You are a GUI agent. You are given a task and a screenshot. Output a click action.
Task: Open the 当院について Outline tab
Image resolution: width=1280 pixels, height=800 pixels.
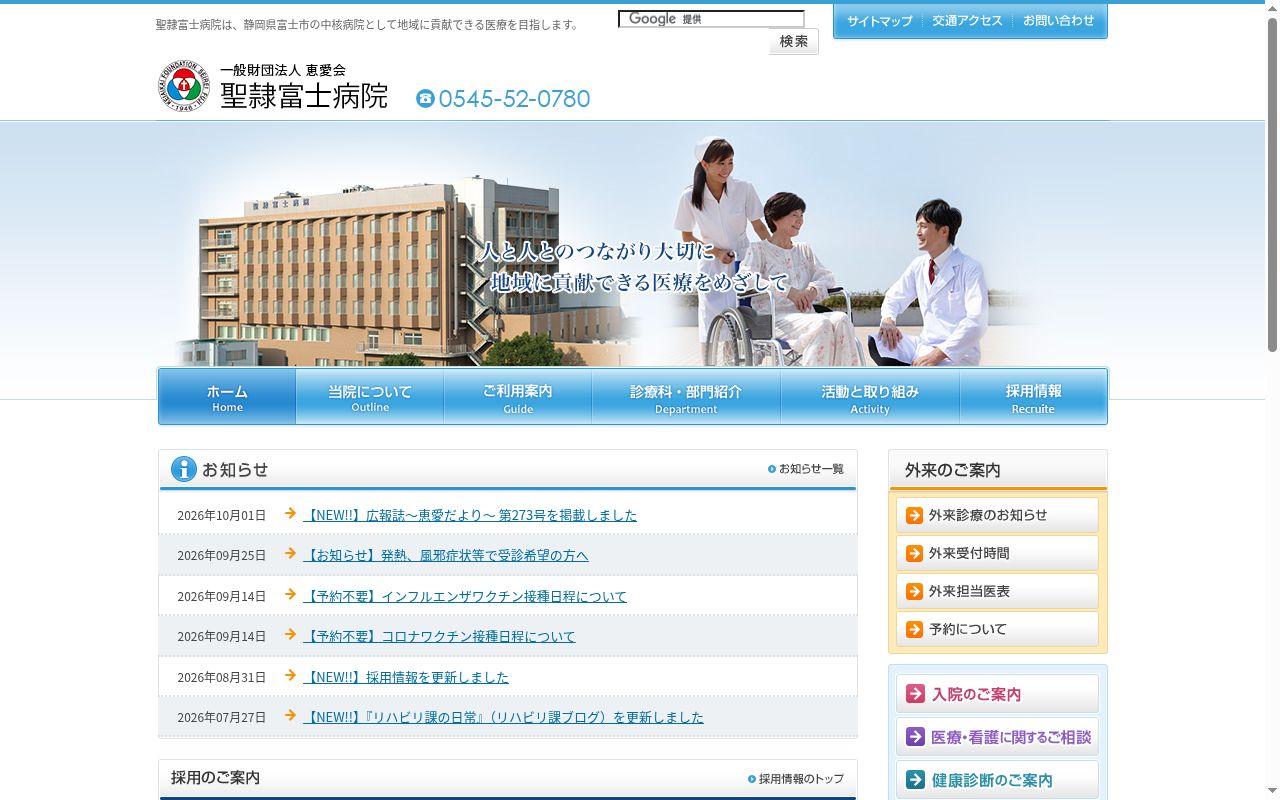click(x=370, y=397)
